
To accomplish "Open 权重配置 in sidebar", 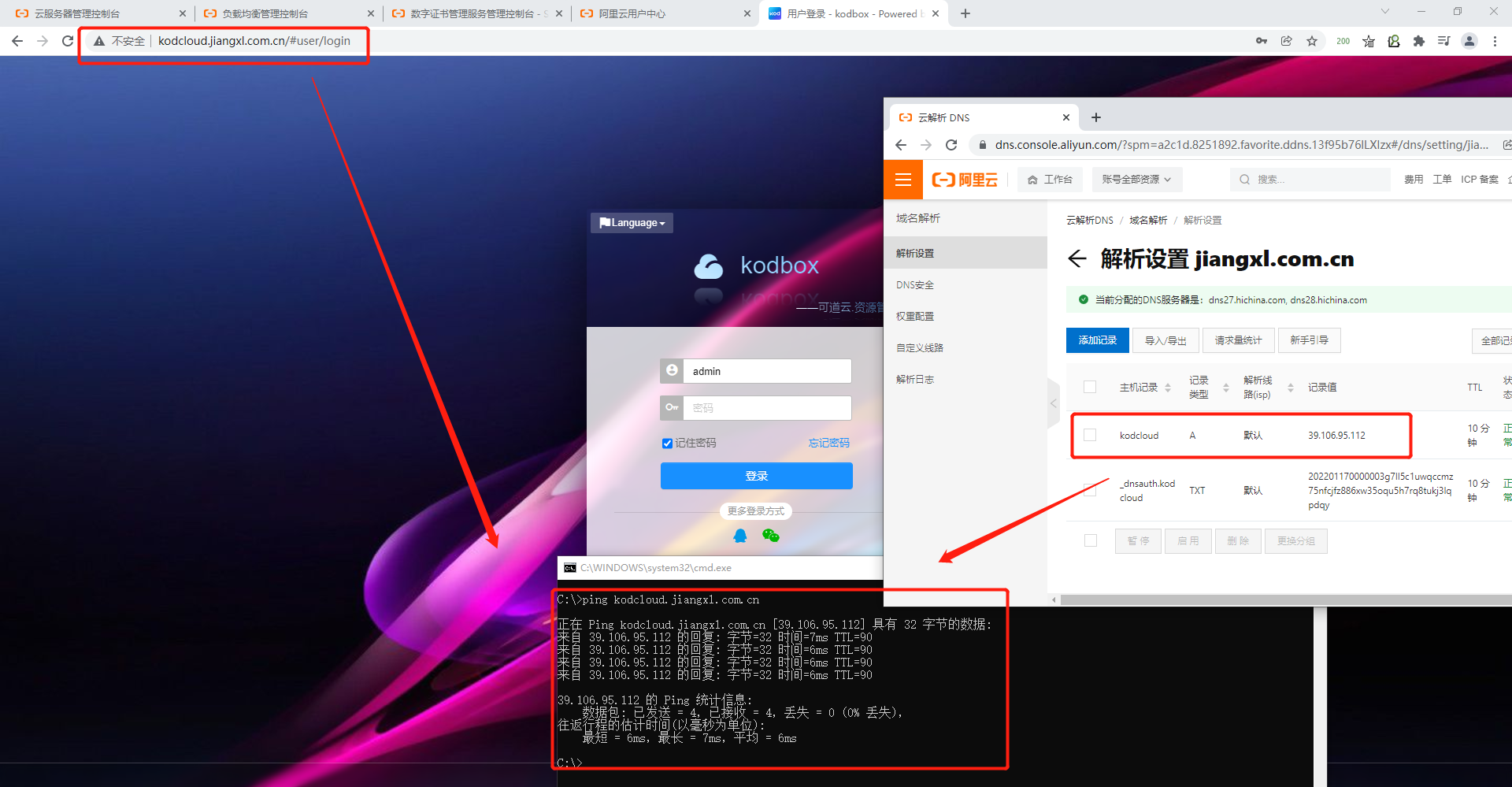I will pos(914,316).
